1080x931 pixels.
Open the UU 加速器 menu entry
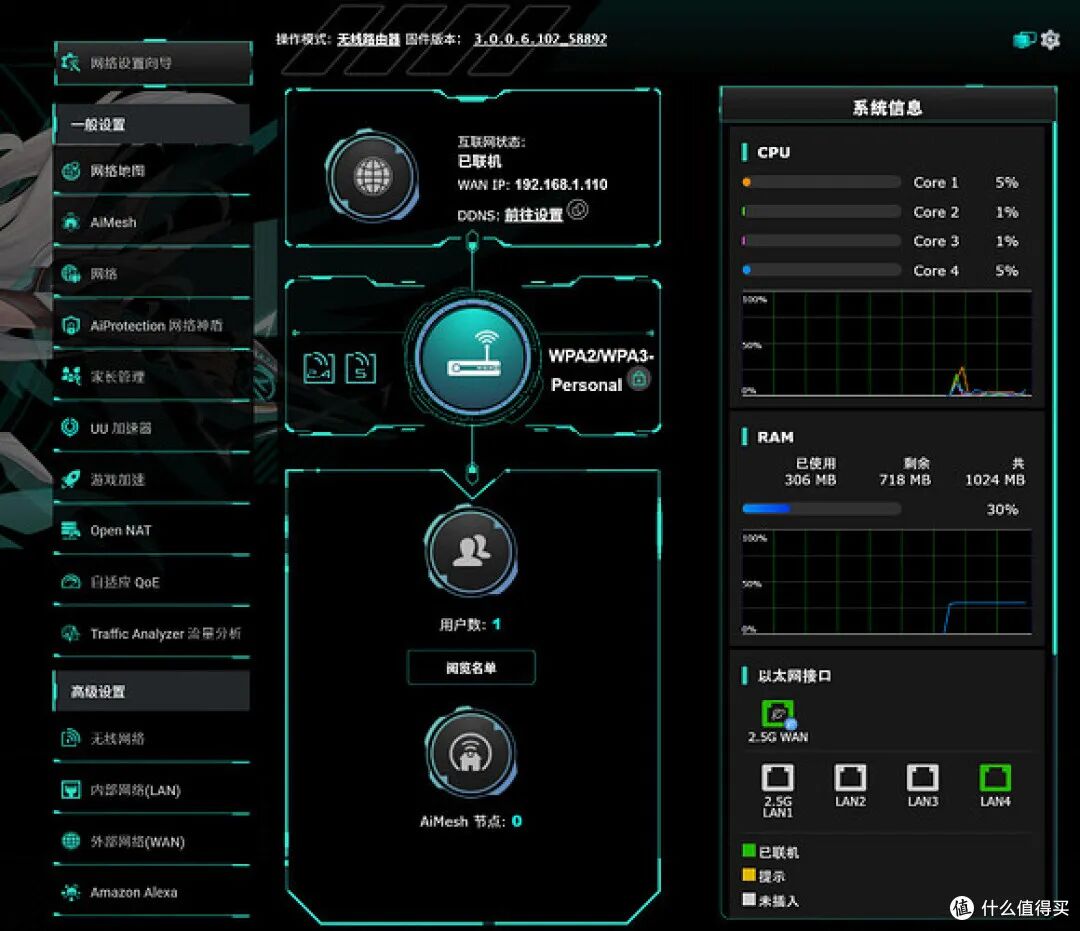click(152, 428)
